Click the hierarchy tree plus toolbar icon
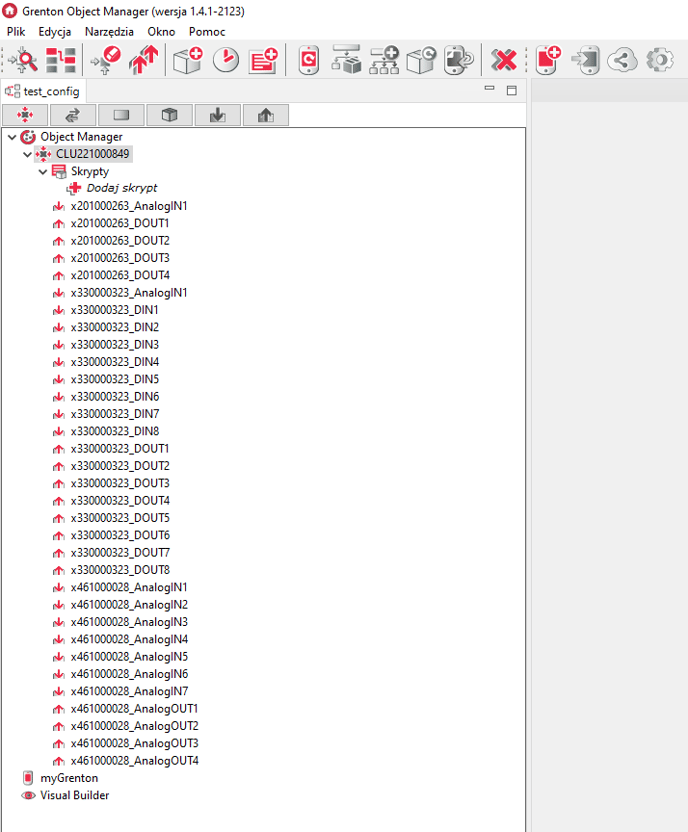The height and width of the screenshot is (832, 688). point(384,59)
